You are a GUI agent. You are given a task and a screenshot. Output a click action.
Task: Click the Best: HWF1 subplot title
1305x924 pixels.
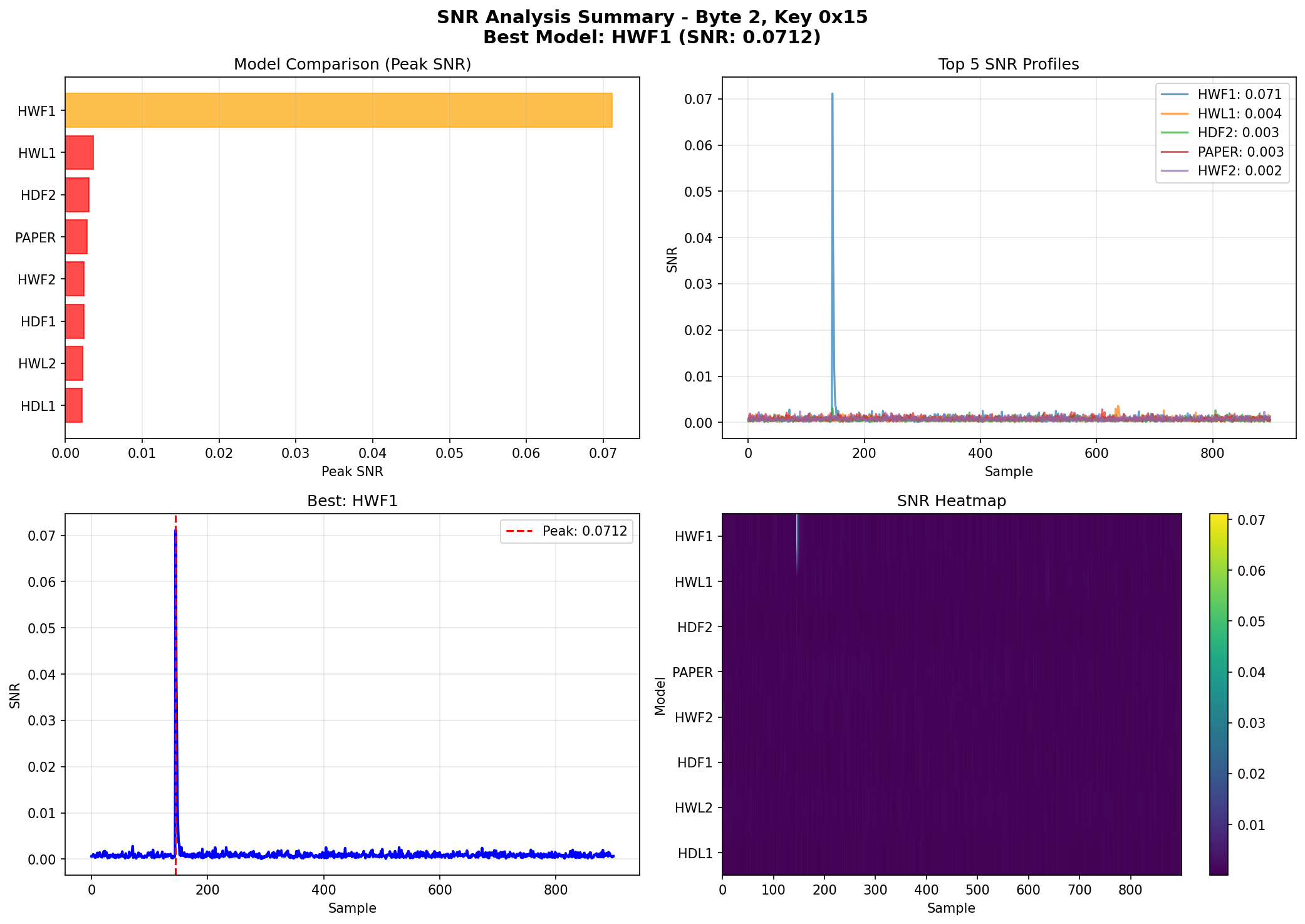point(352,501)
